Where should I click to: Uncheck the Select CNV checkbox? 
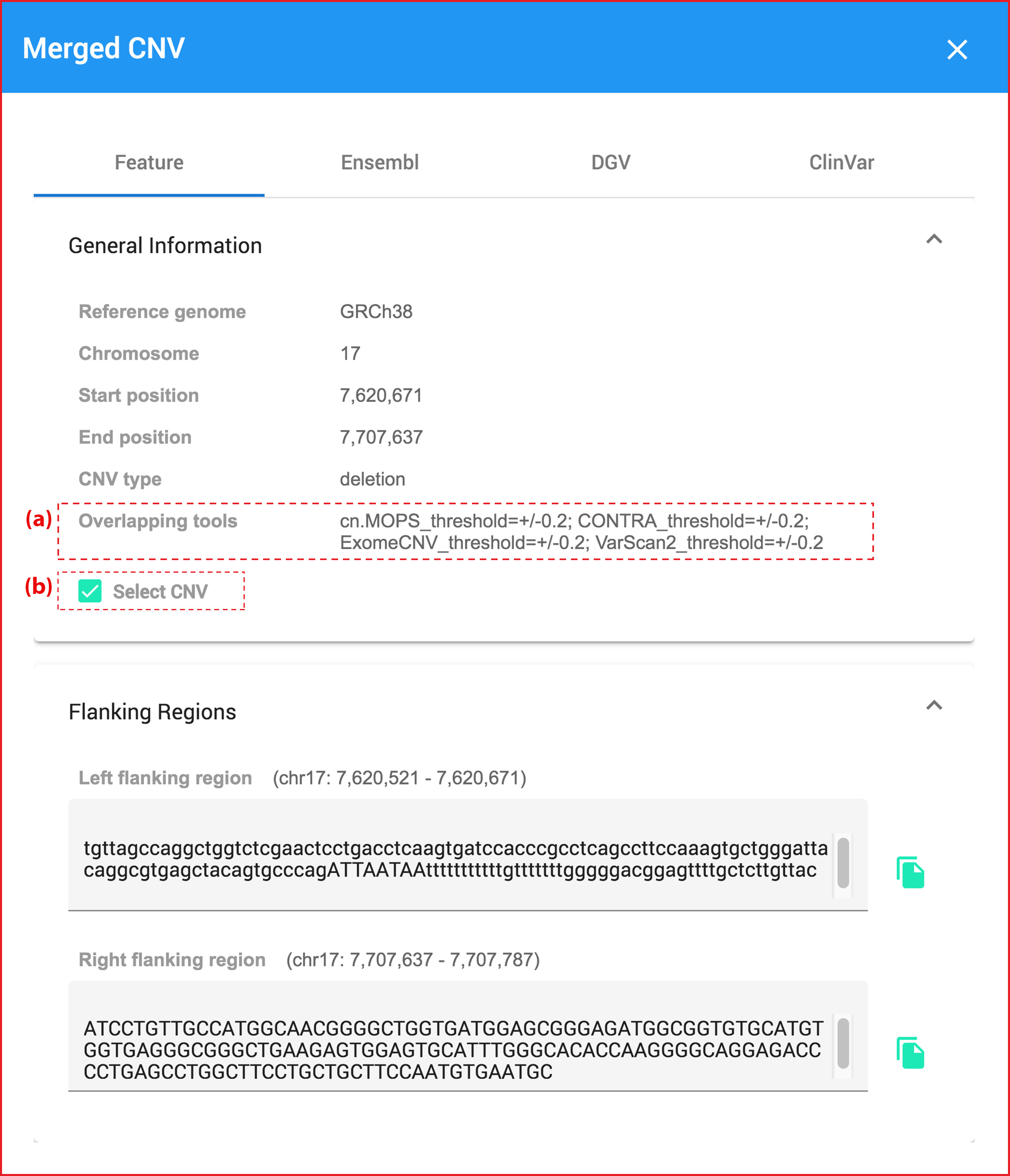90,591
